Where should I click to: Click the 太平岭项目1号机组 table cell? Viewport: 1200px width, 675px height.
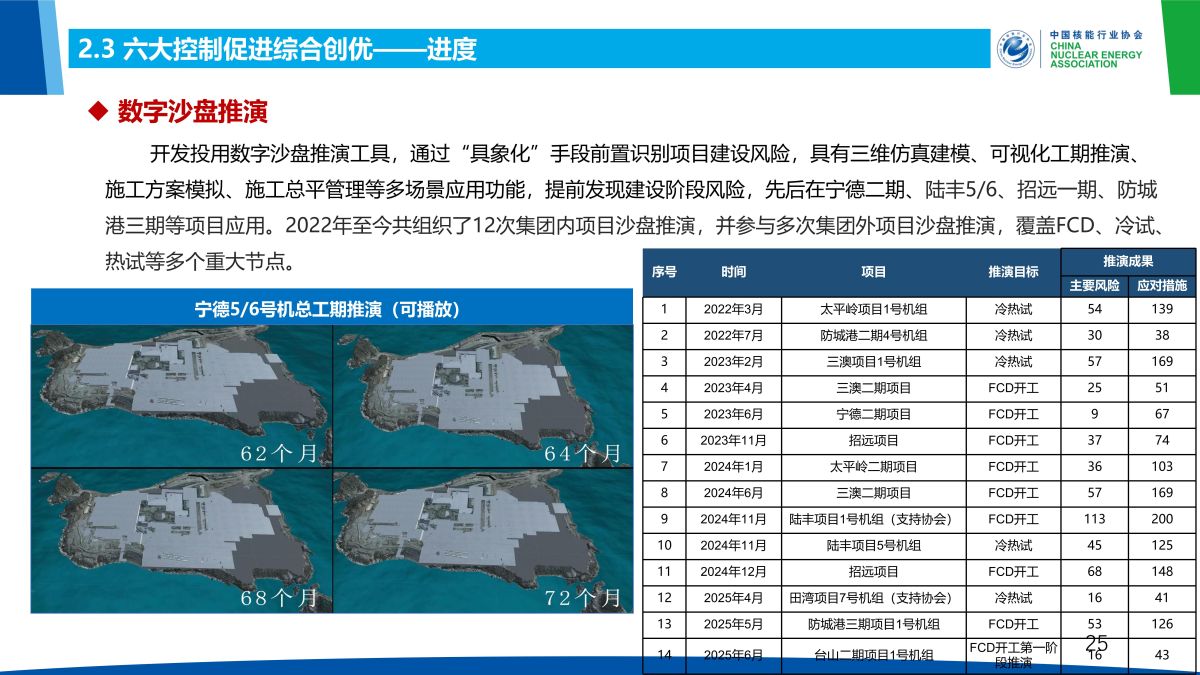(873, 310)
